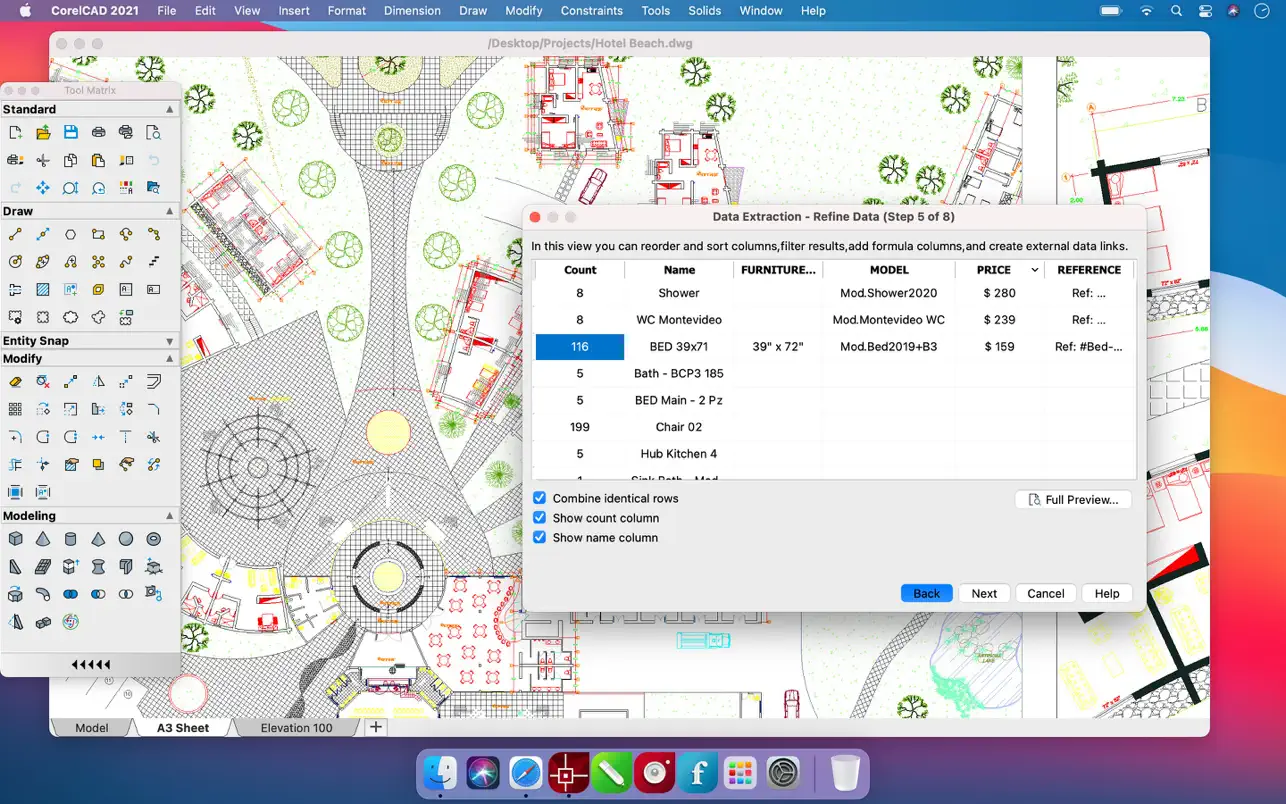Expand the Entity Snap section

(x=169, y=341)
